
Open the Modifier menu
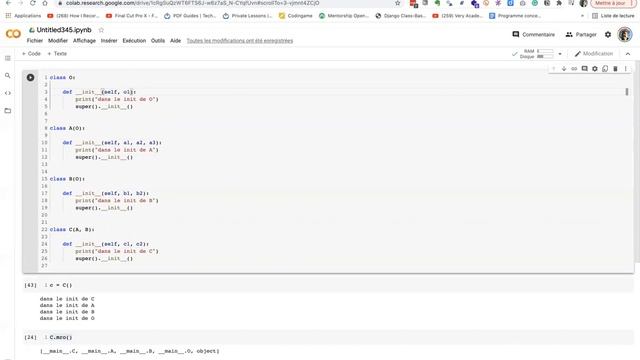pyautogui.click(x=58, y=41)
